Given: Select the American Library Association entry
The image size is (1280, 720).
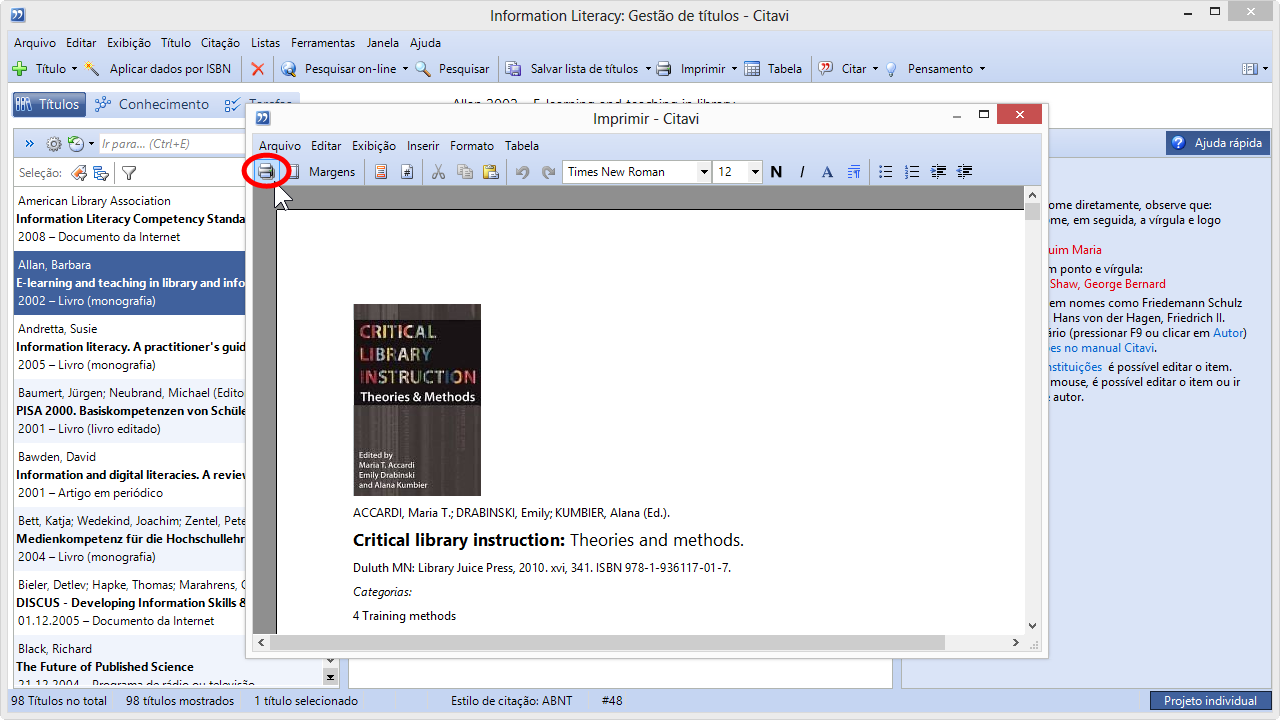Looking at the screenshot, I should tap(130, 219).
